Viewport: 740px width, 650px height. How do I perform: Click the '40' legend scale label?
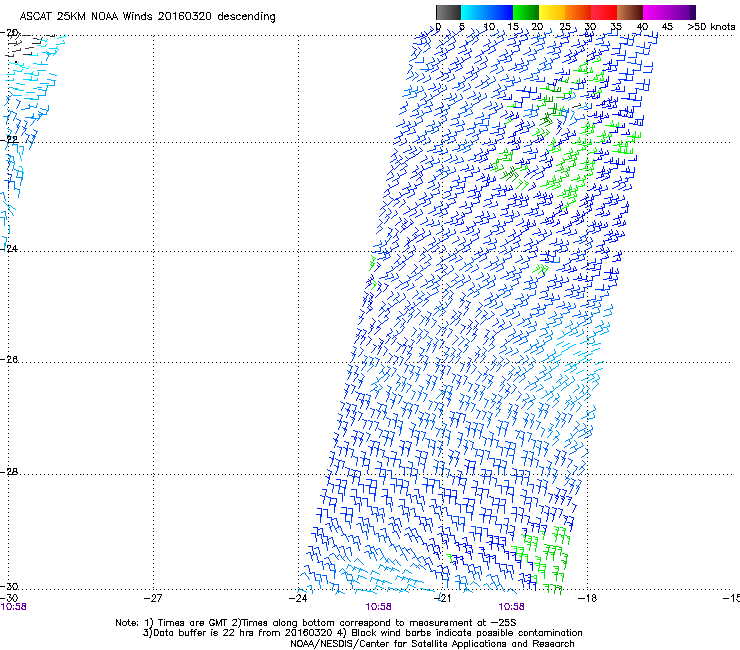coord(642,27)
